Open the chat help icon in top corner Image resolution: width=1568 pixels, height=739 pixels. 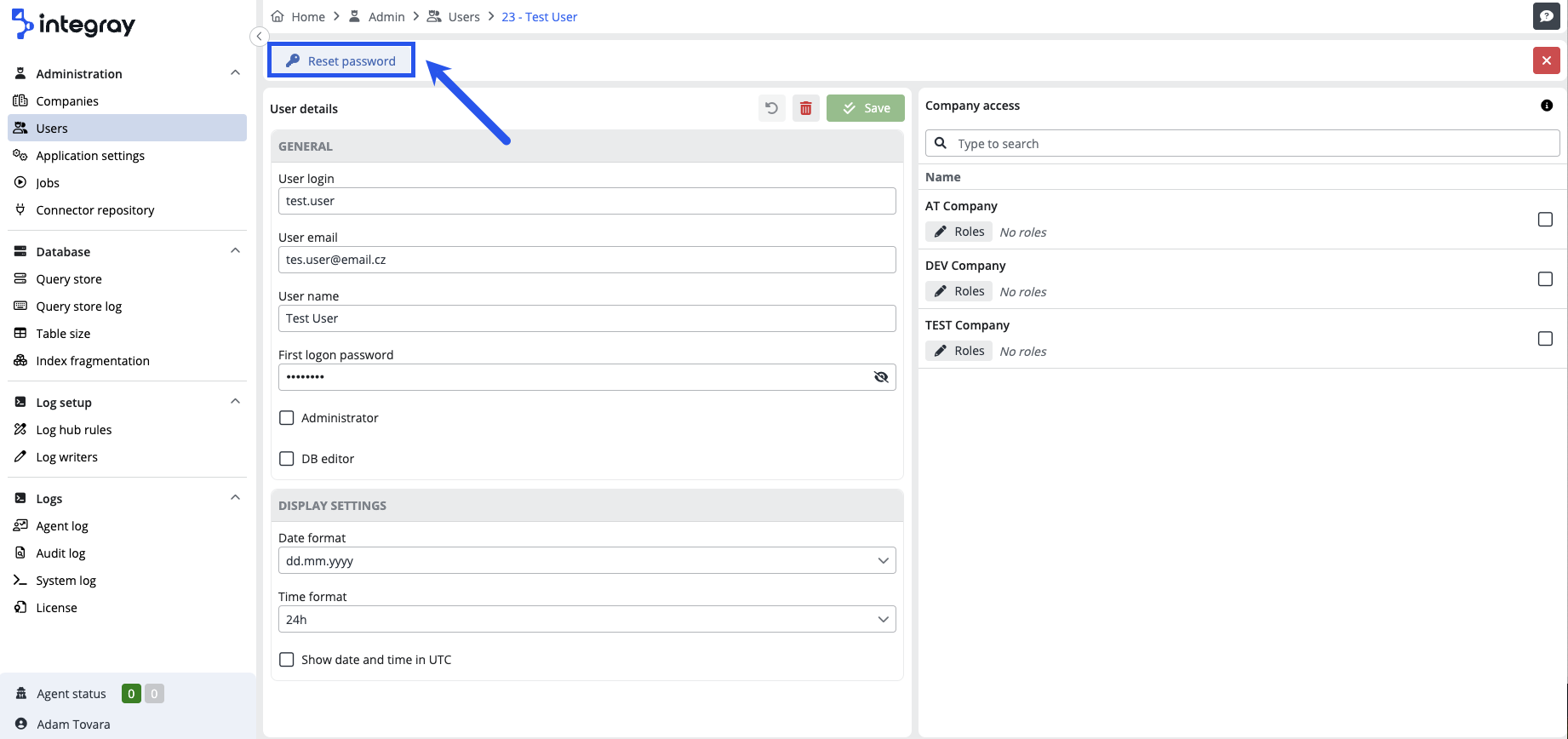pyautogui.click(x=1546, y=16)
